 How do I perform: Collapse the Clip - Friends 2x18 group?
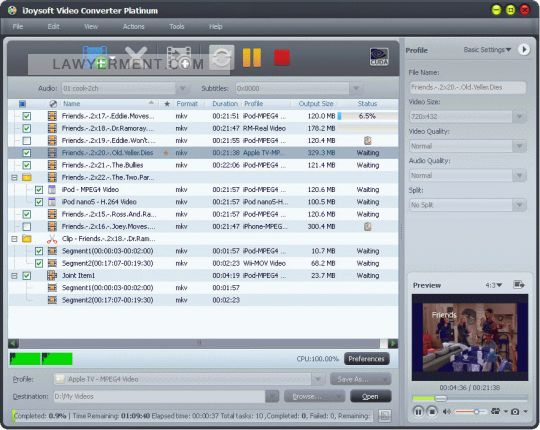click(x=14, y=239)
